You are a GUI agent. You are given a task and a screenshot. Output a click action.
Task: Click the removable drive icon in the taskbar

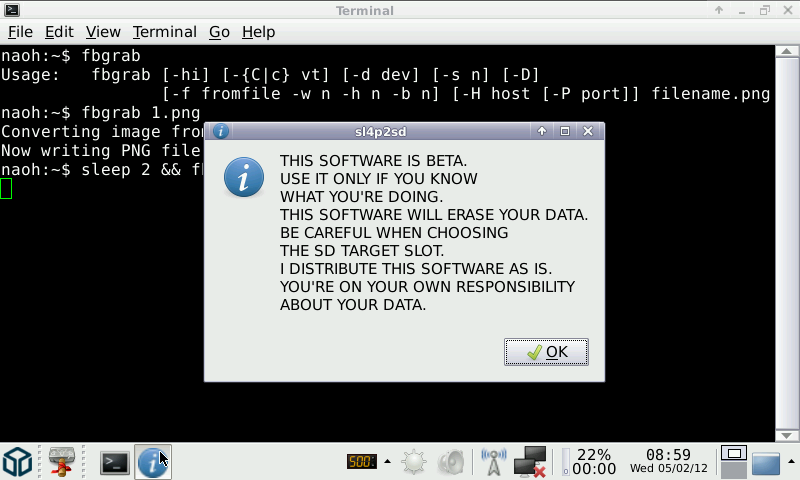pyautogui.click(x=64, y=462)
